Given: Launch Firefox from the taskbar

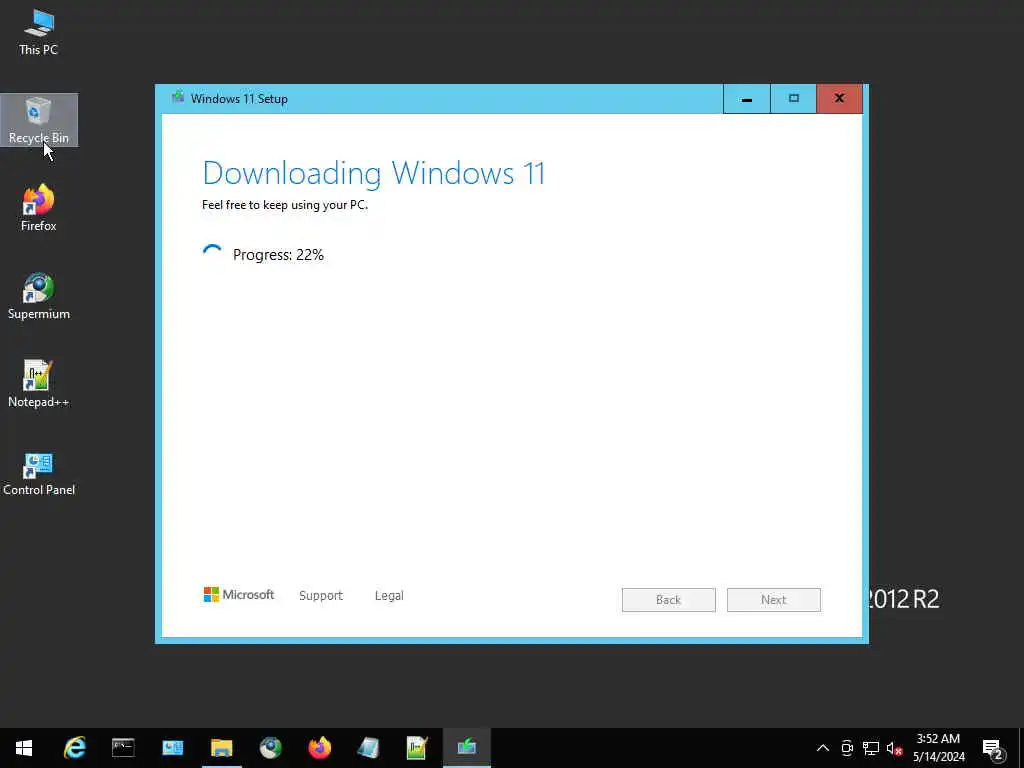Looking at the screenshot, I should click(x=319, y=748).
